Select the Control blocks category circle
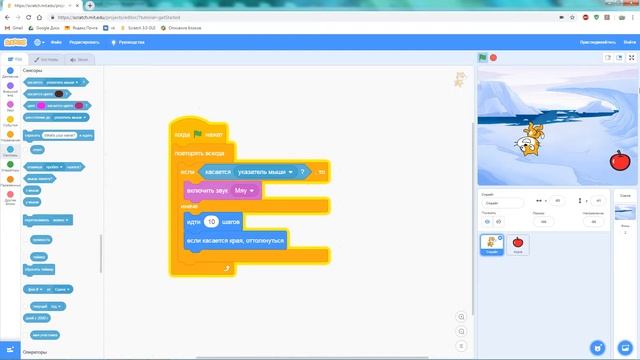The height and width of the screenshot is (360, 640). coord(10,134)
